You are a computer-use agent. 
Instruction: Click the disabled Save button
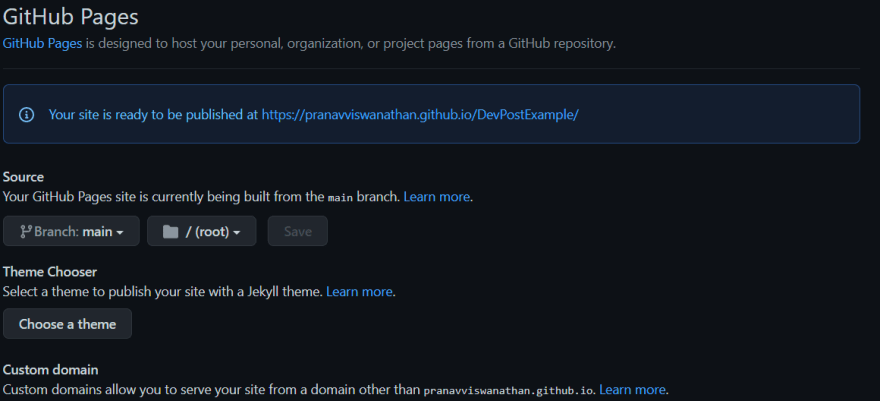coord(297,231)
